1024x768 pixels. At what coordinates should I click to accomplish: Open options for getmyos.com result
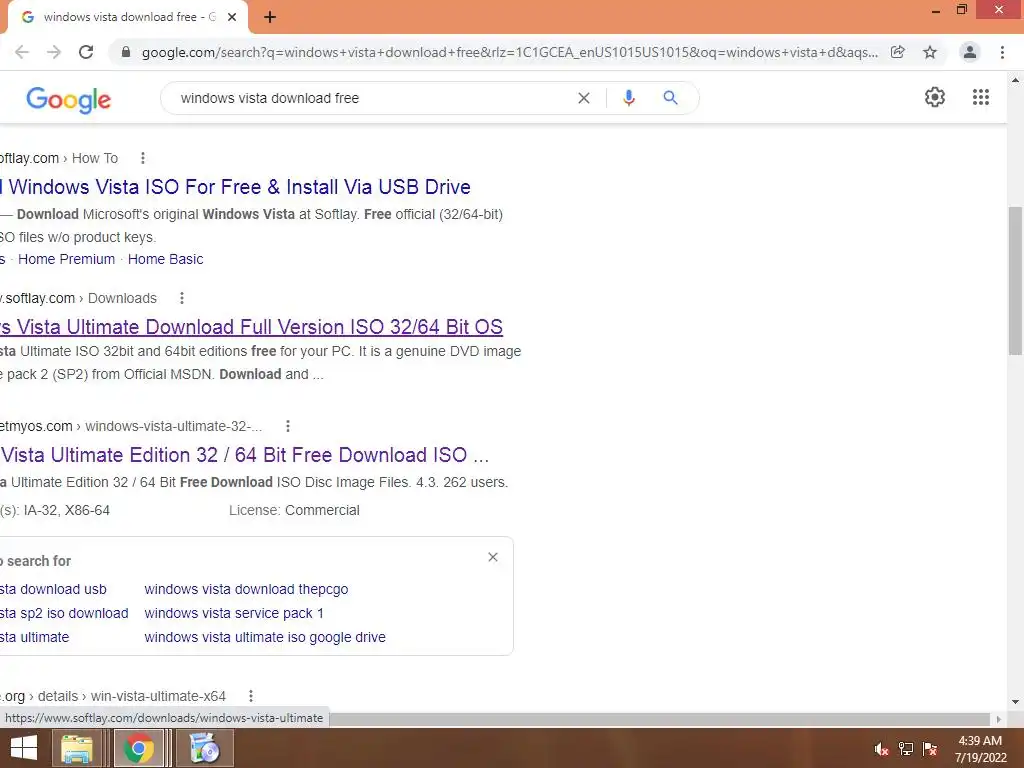pos(287,426)
